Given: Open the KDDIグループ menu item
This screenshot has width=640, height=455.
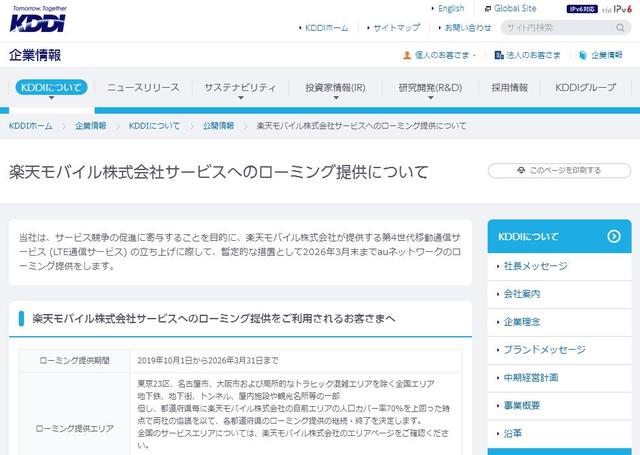Looking at the screenshot, I should (585, 87).
